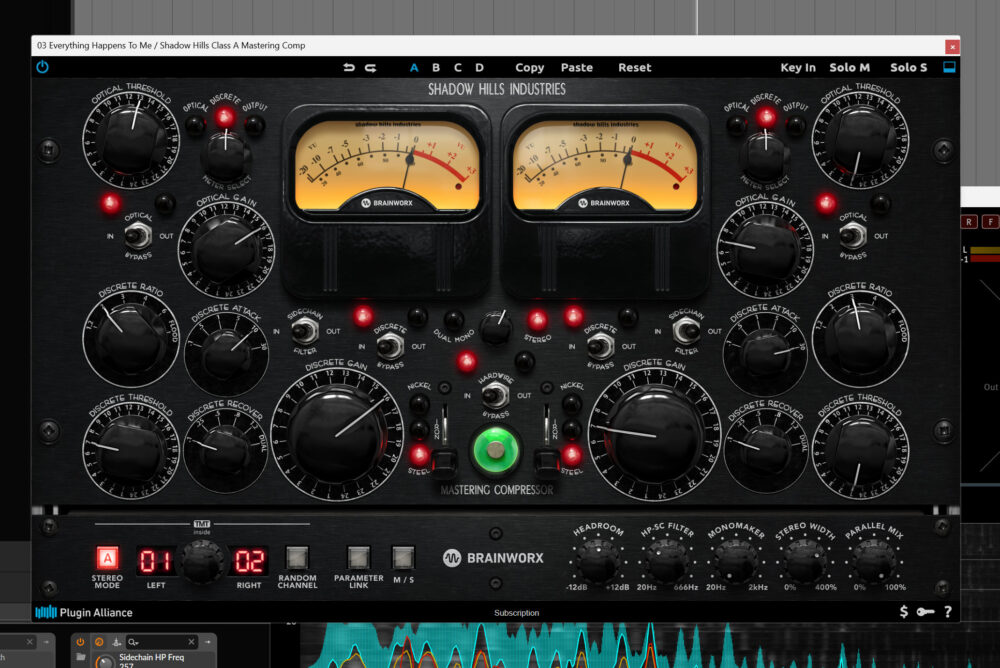Flip the left Discrete Bypass switch
Viewport: 1000px width, 668px height.
tap(390, 346)
